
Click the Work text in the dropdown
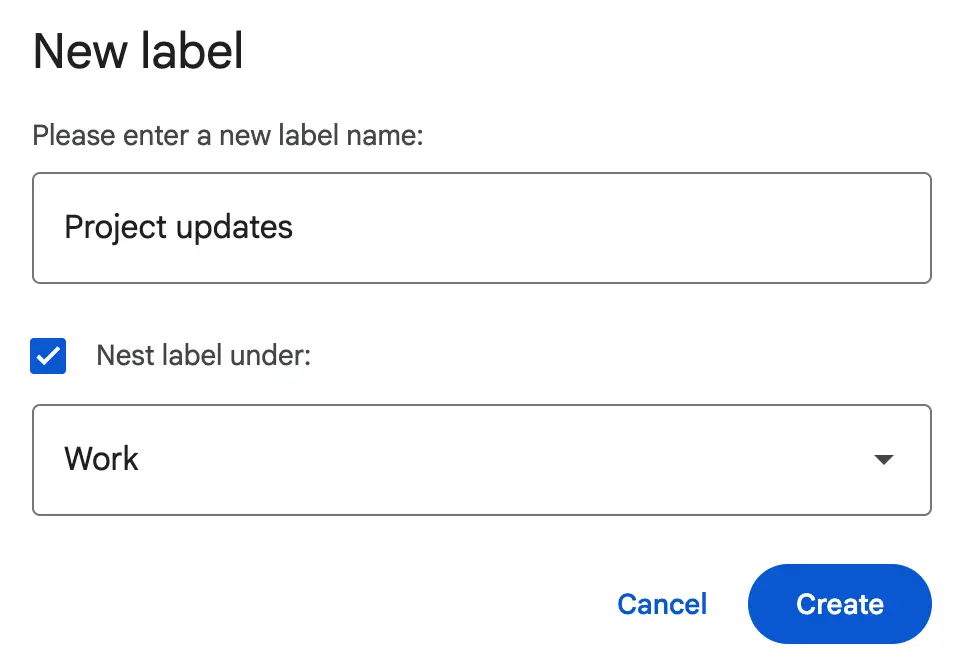click(100, 459)
